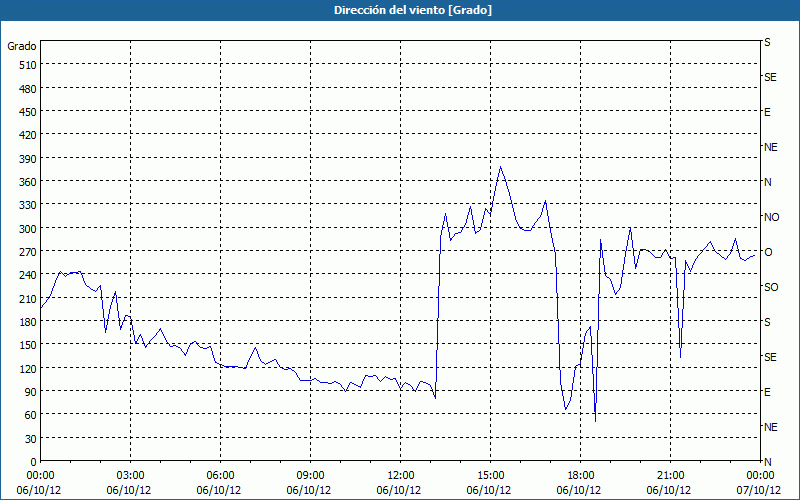Pick the 'NE' compass label near 45 degrees
The height and width of the screenshot is (500, 800).
(770, 427)
